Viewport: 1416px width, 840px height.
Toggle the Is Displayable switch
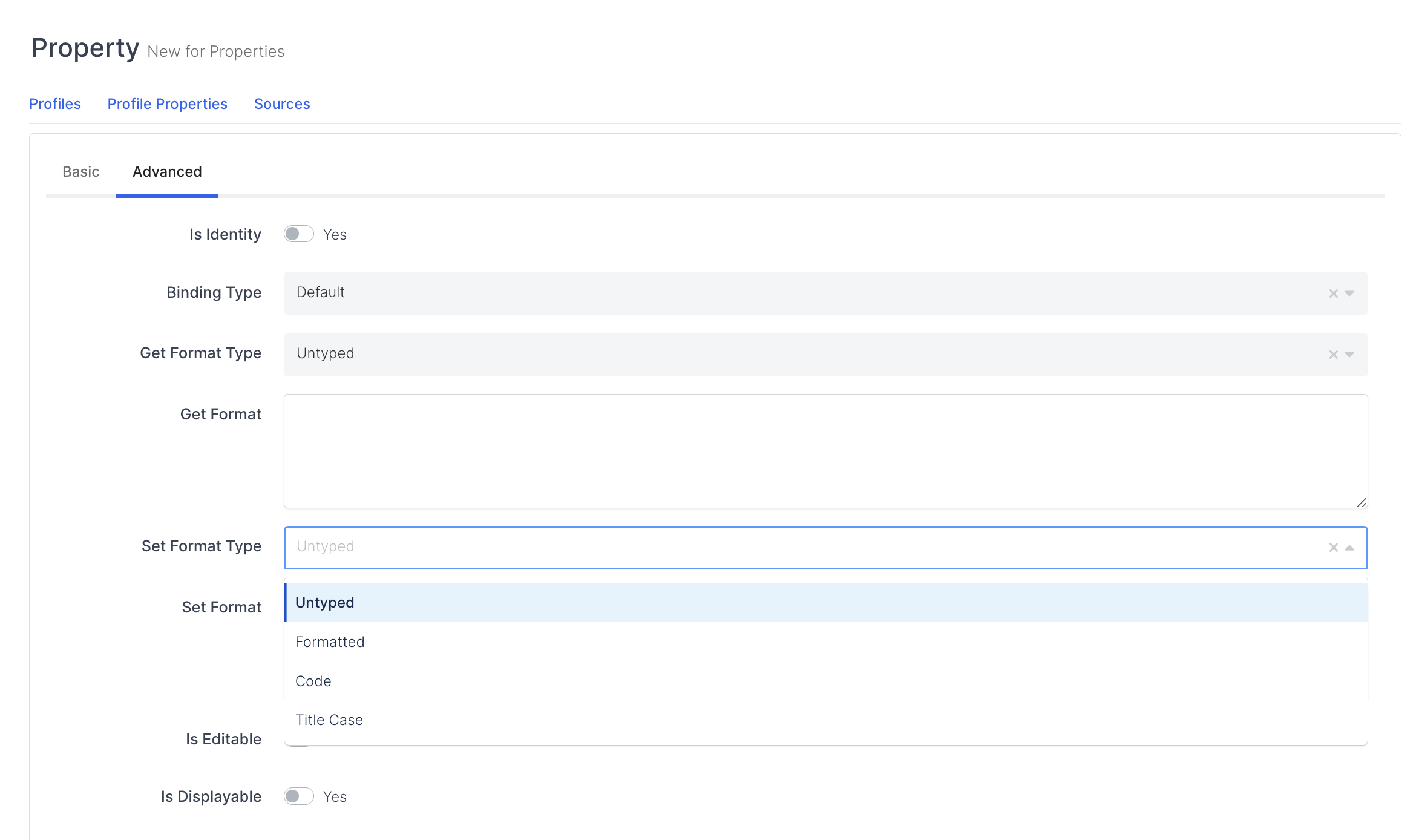[x=299, y=796]
